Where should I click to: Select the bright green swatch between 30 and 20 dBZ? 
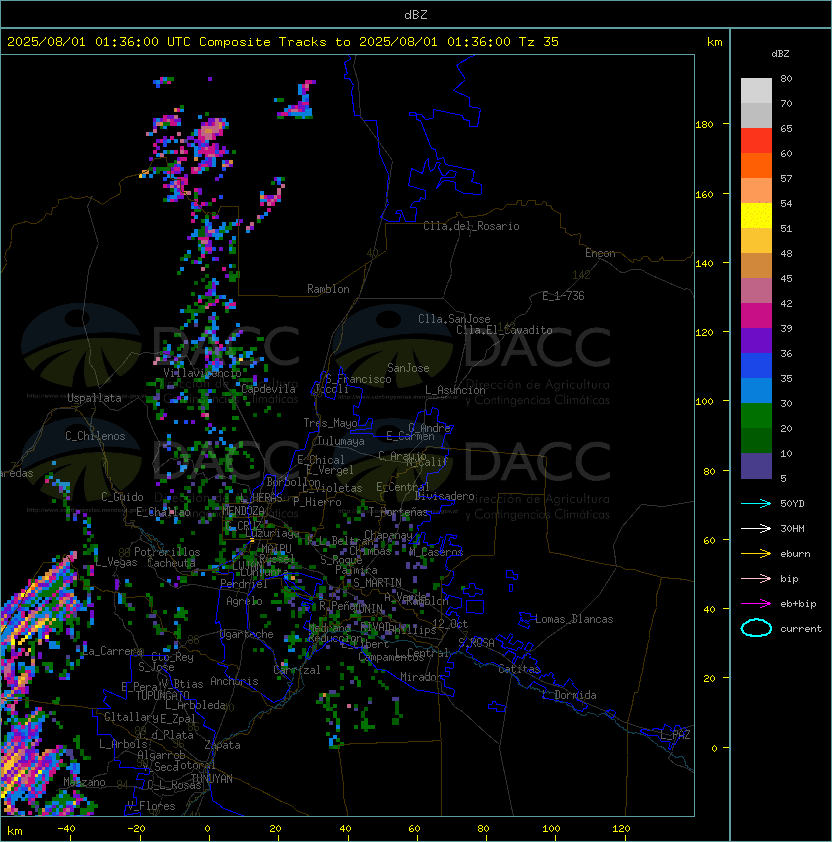pyautogui.click(x=756, y=416)
